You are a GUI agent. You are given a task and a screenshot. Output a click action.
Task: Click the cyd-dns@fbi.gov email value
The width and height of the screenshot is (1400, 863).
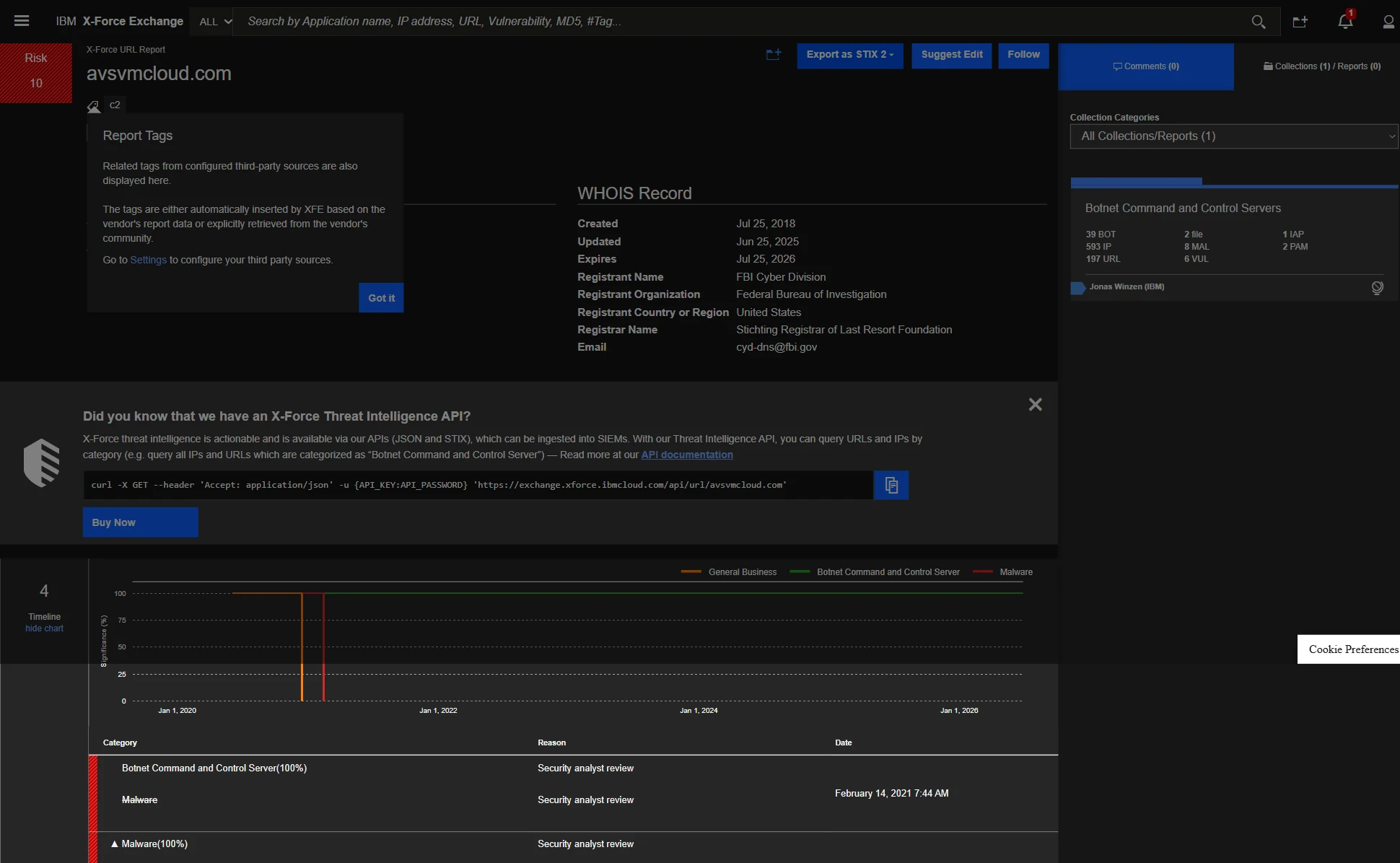(x=776, y=347)
